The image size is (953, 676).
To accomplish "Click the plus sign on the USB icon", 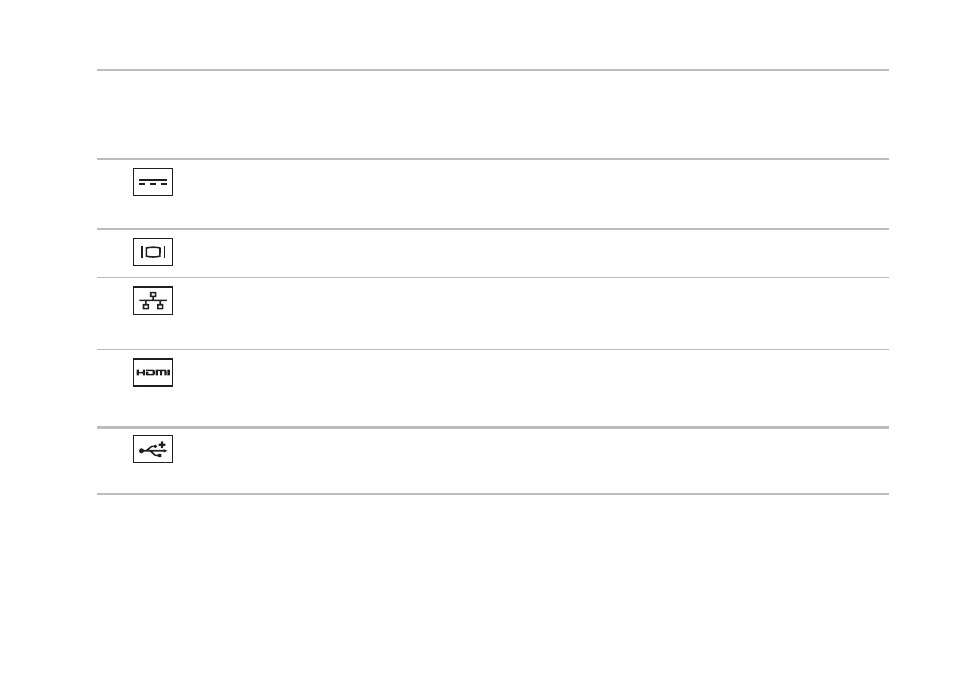I will tap(162, 445).
